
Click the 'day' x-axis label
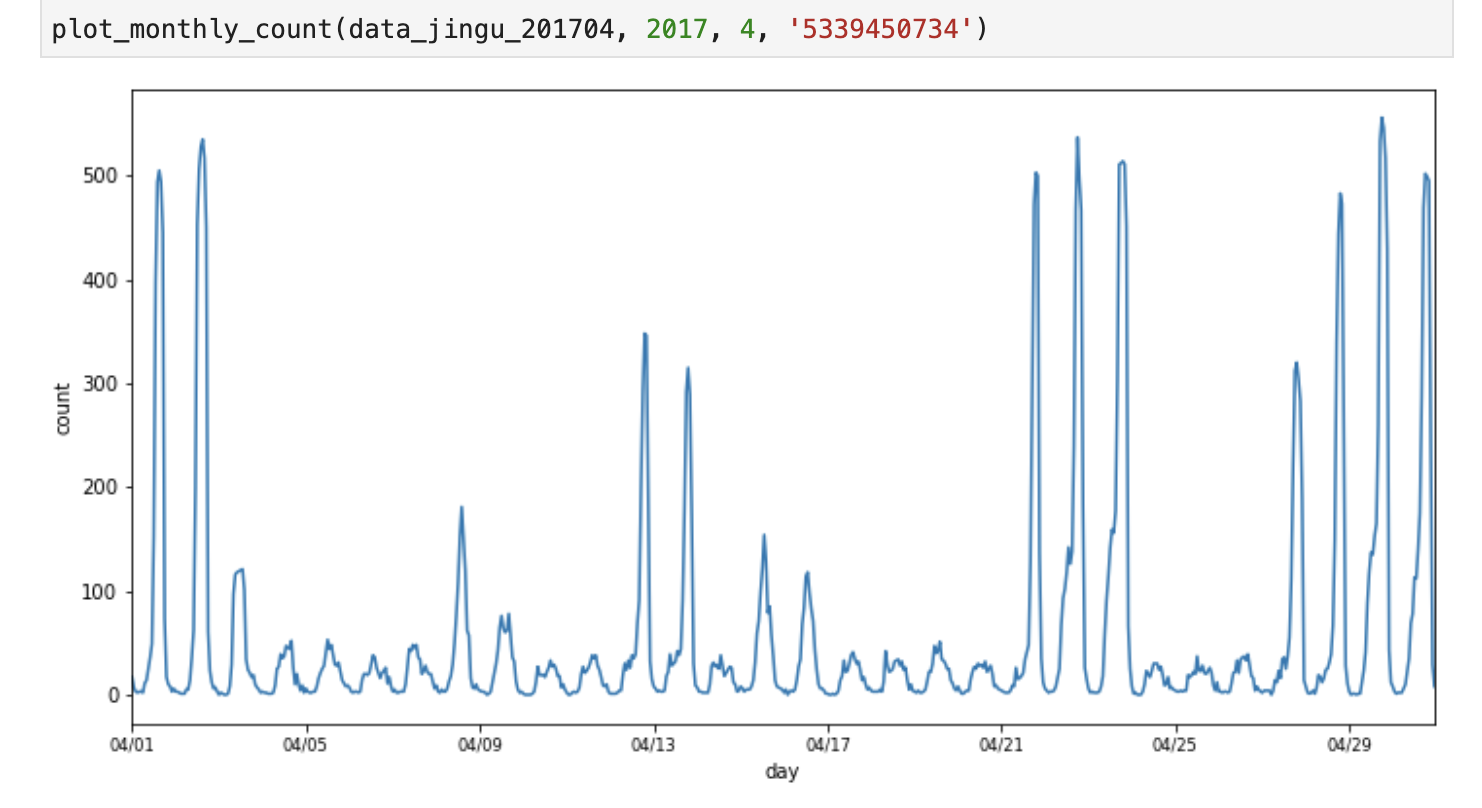pos(782,772)
